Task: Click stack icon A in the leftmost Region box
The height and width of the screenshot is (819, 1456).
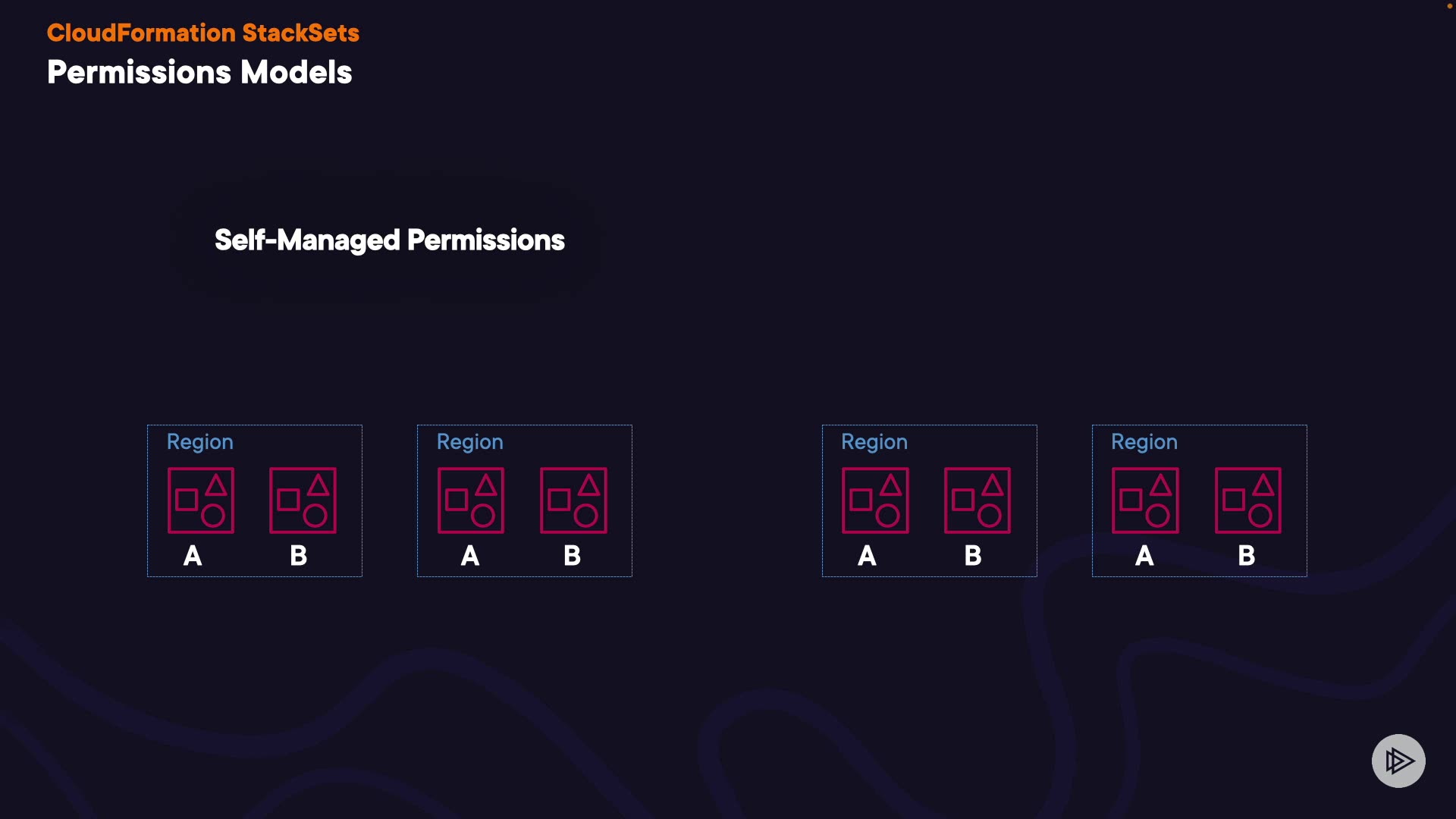Action: click(x=201, y=500)
